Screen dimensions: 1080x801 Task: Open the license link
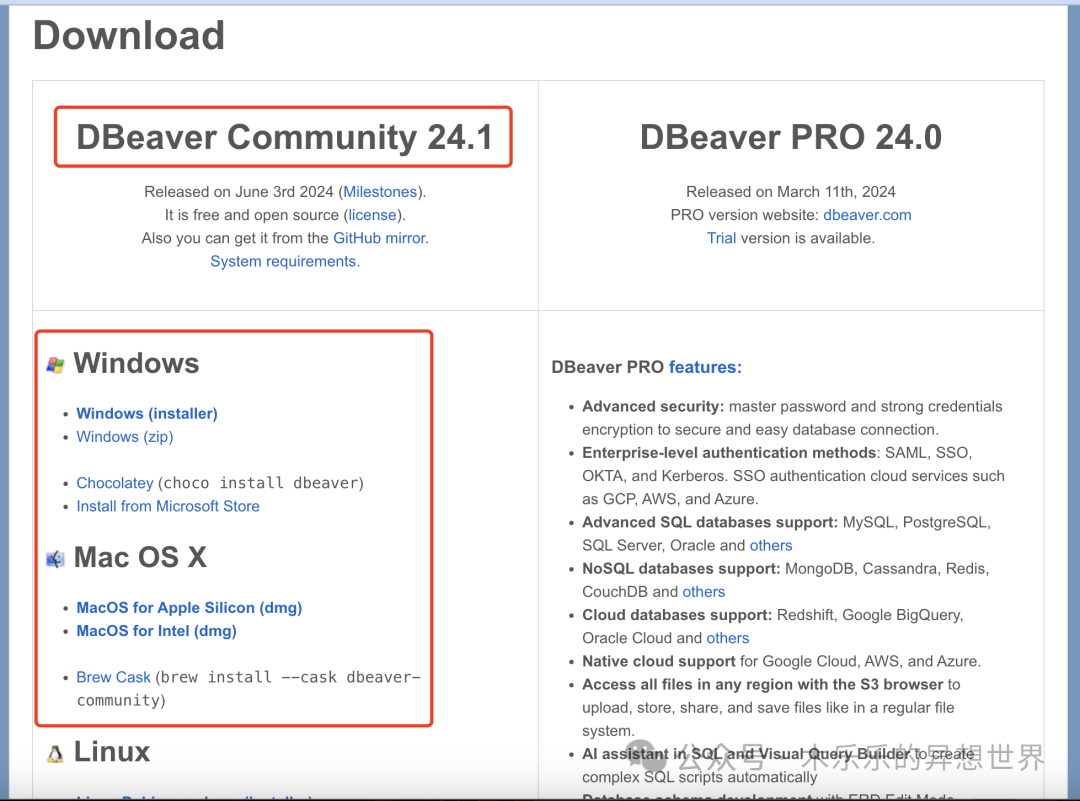pyautogui.click(x=372, y=215)
